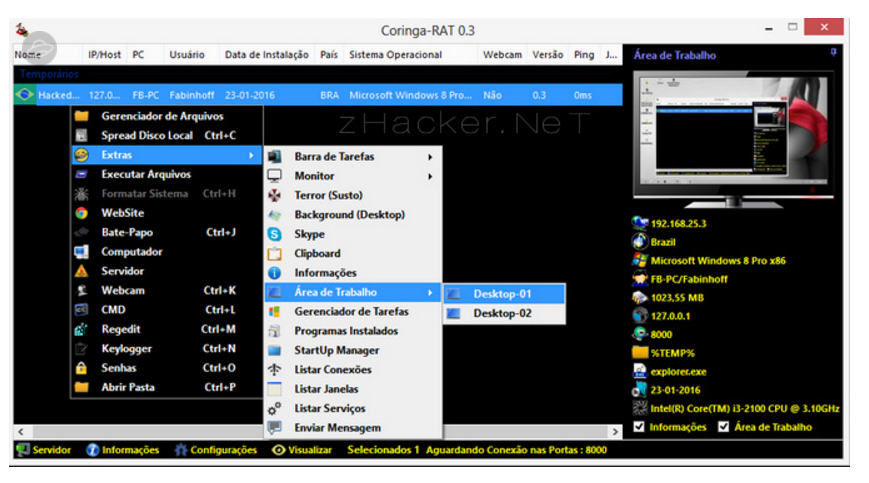Click Visualizar label in the status bar
This screenshot has width=869, height=483.
[x=310, y=450]
